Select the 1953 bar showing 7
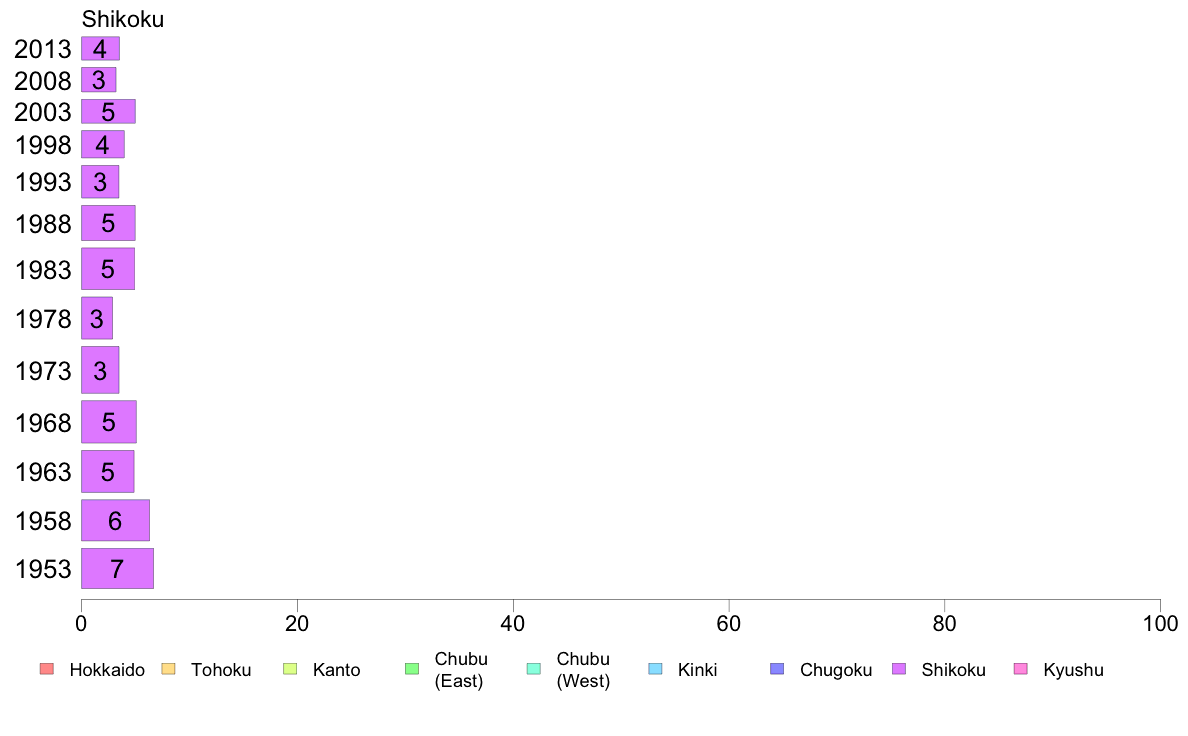Image resolution: width=1188 pixels, height=736 pixels. 117,568
